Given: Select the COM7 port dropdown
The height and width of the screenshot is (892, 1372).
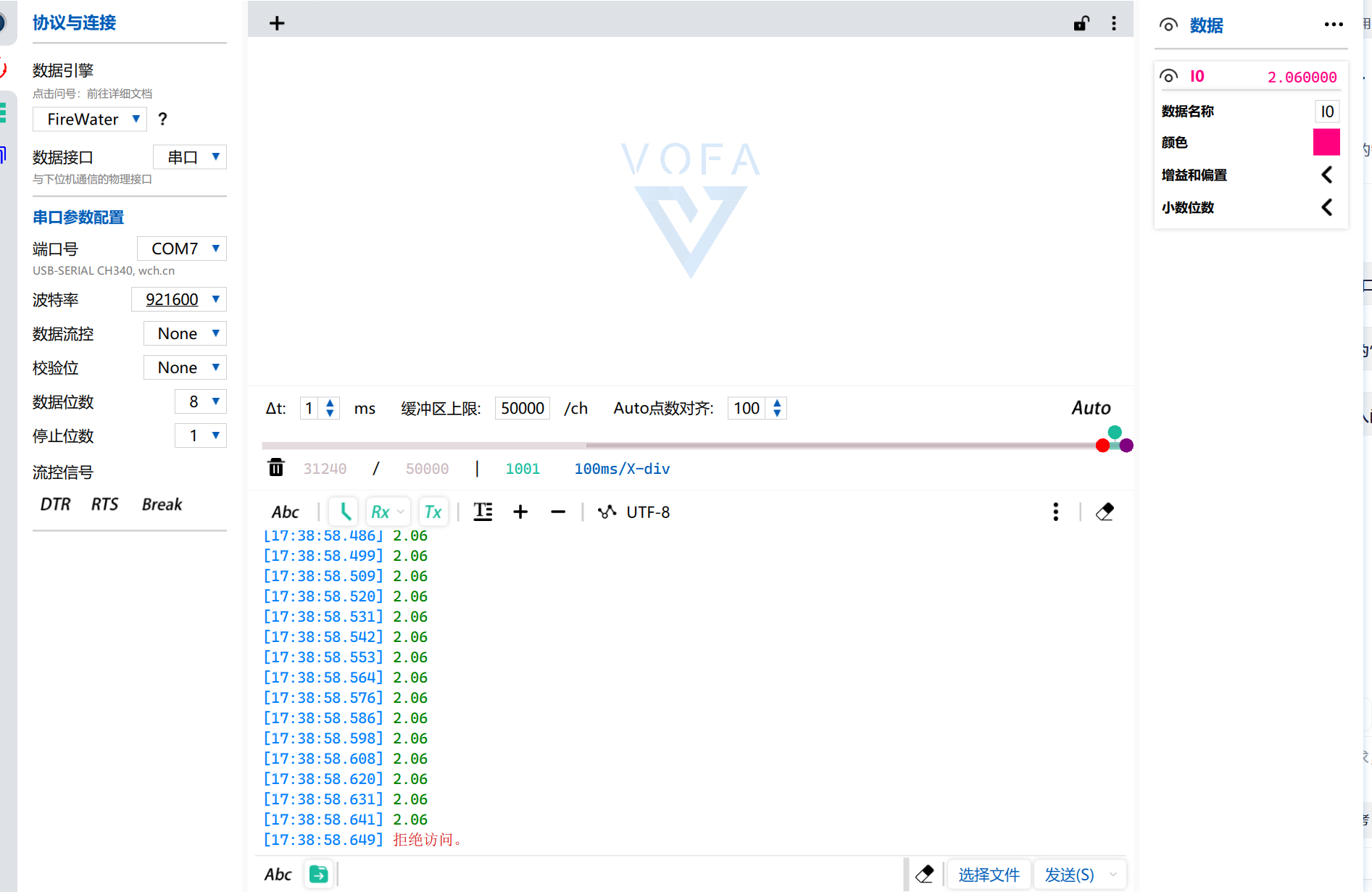Looking at the screenshot, I should click(x=182, y=249).
